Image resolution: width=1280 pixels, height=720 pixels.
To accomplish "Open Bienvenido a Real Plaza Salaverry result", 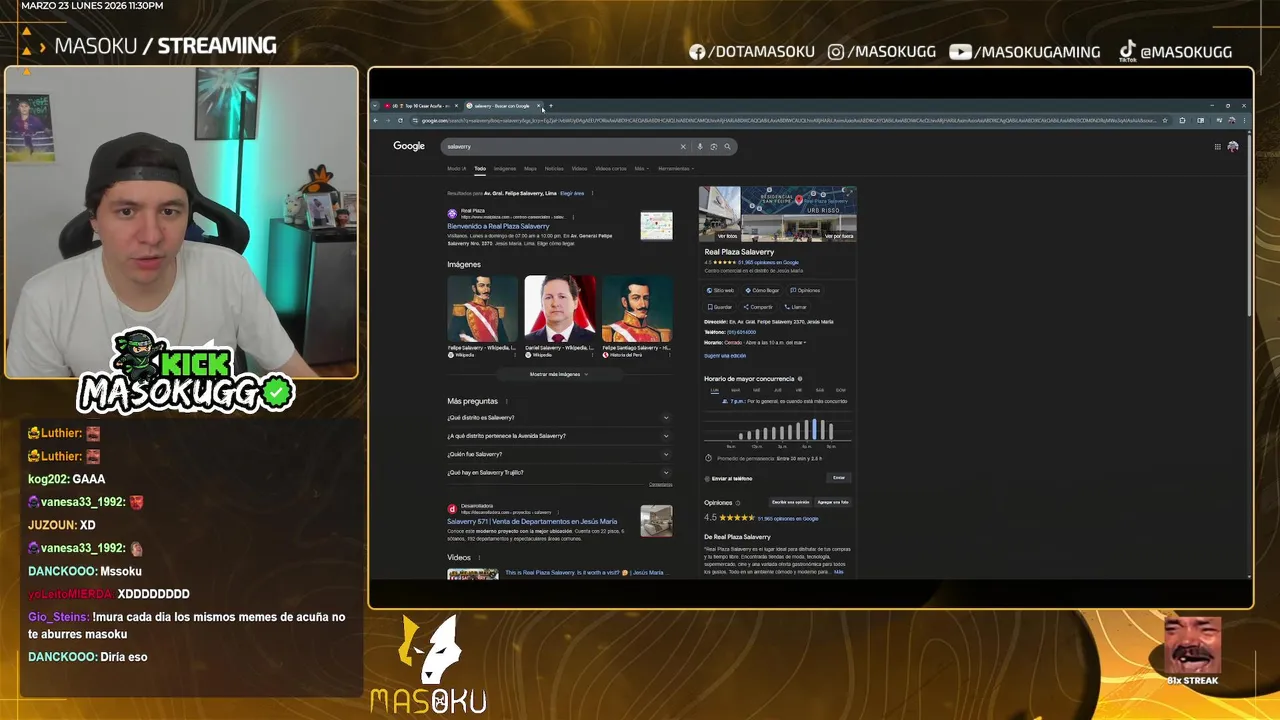I will [x=498, y=226].
